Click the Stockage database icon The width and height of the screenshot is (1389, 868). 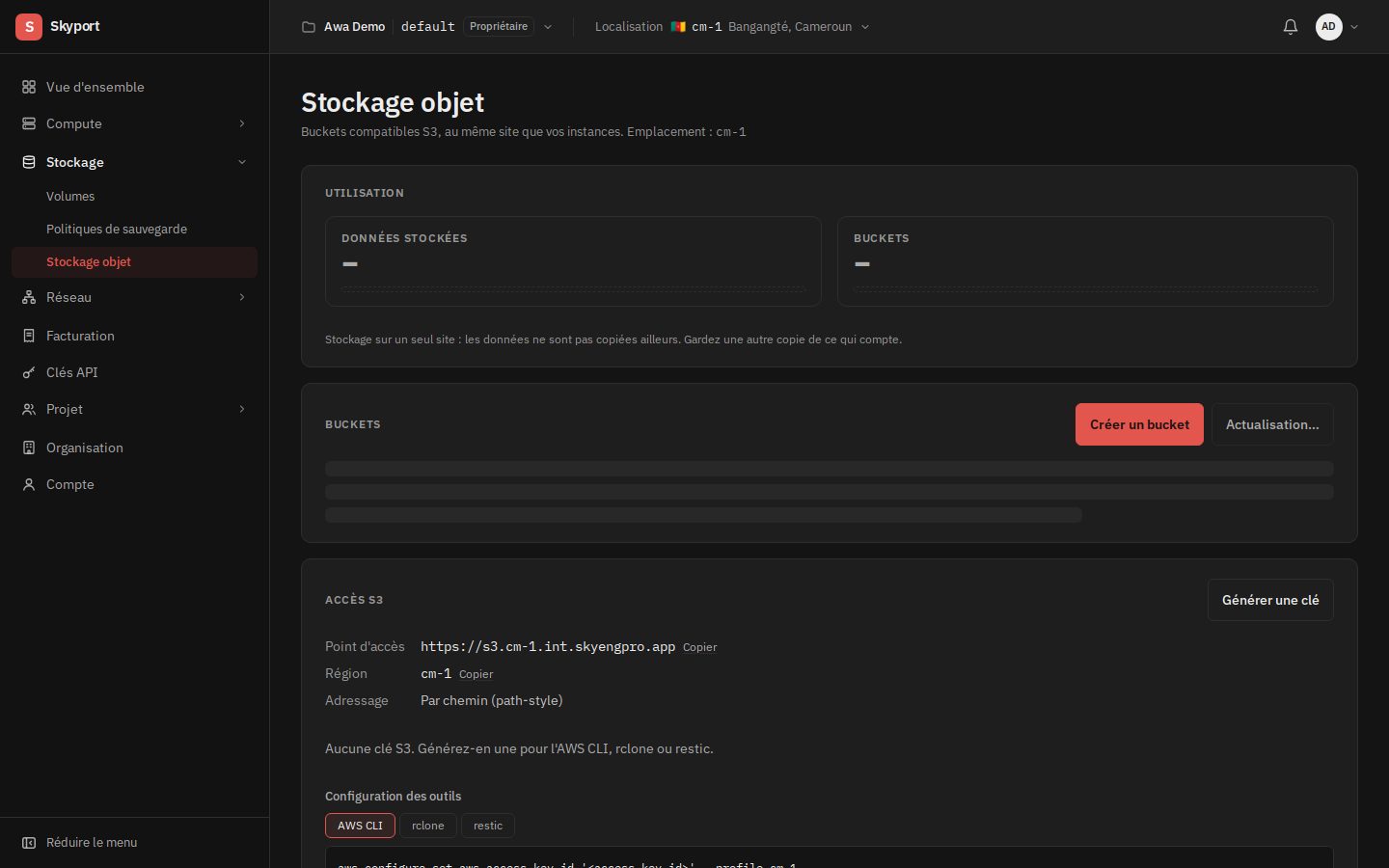(x=29, y=162)
